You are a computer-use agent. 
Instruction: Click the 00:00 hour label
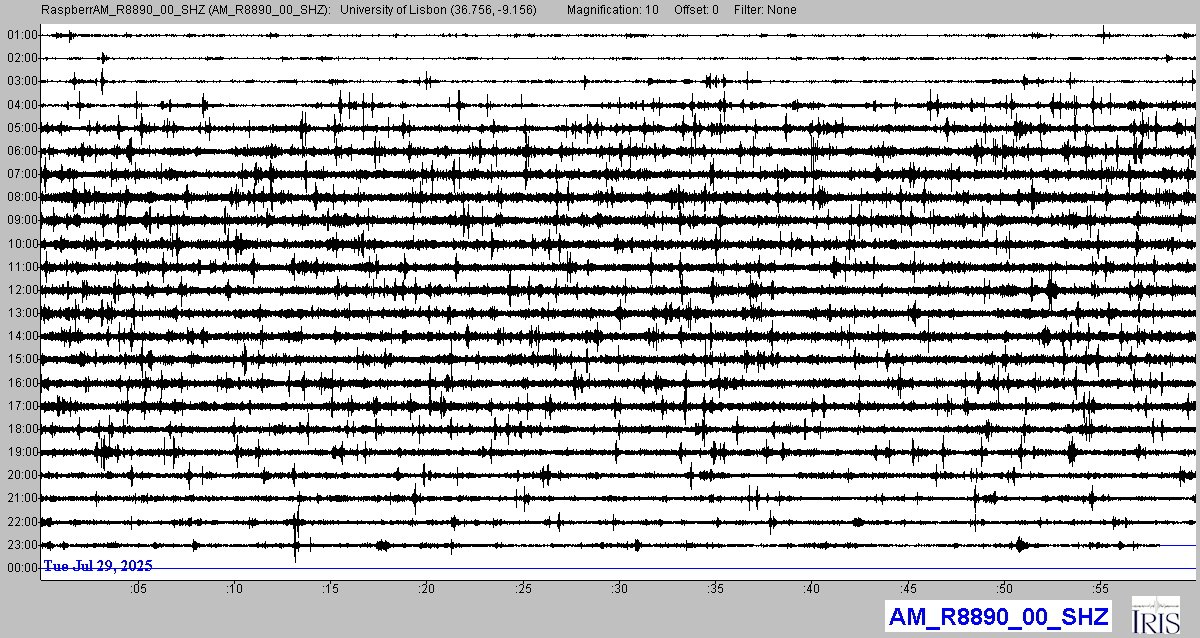point(21,568)
